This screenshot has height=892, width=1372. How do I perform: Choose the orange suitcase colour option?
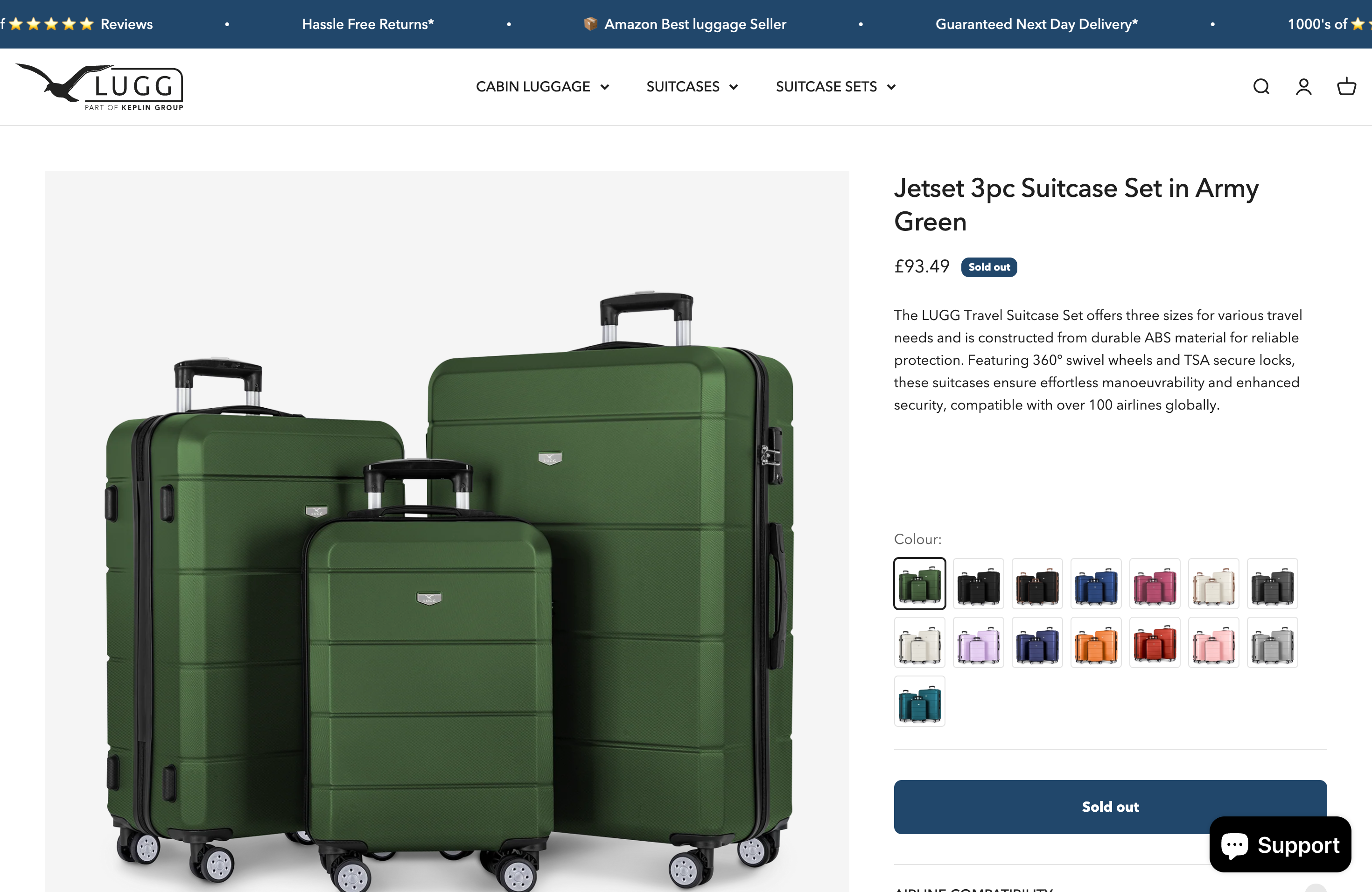pos(1096,642)
